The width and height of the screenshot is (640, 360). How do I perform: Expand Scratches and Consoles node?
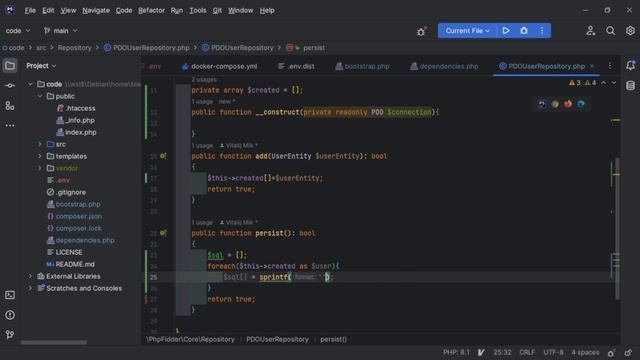(30, 288)
